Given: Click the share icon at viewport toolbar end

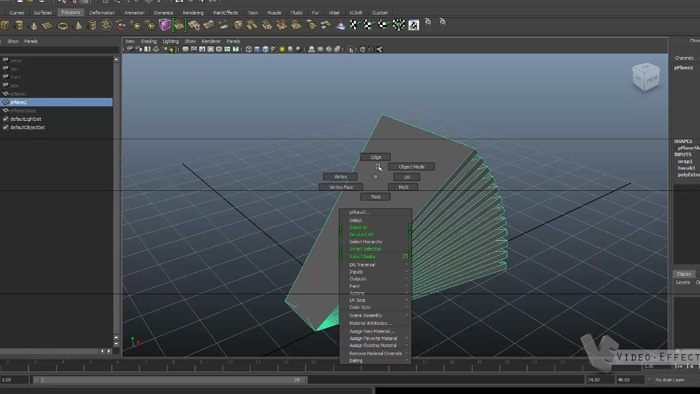Looking at the screenshot, I should click(x=379, y=49).
